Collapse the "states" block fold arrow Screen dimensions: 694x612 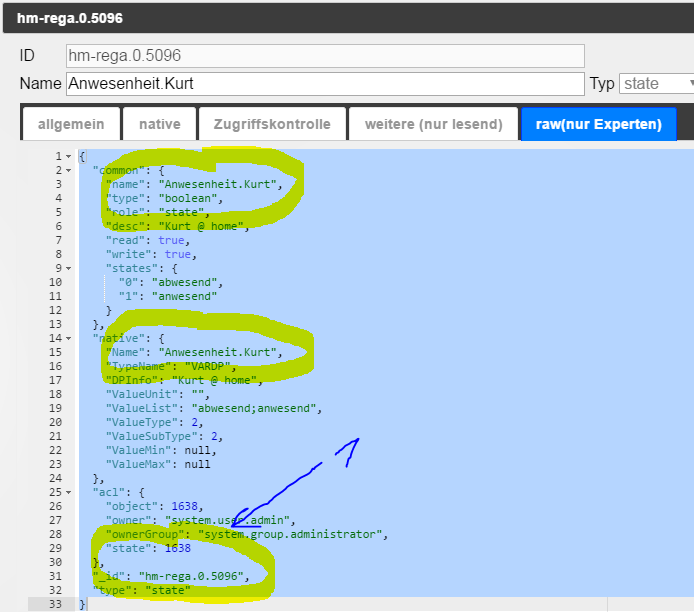click(69, 269)
